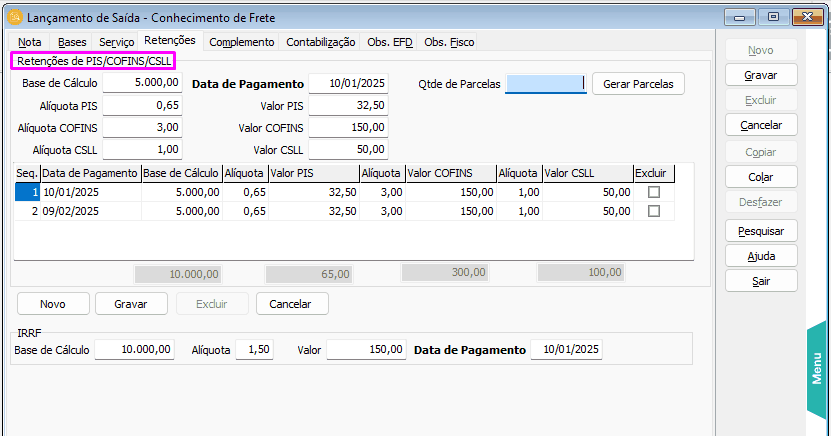
Task: Select the IRRF Base de Cálculo field
Action: pos(134,350)
